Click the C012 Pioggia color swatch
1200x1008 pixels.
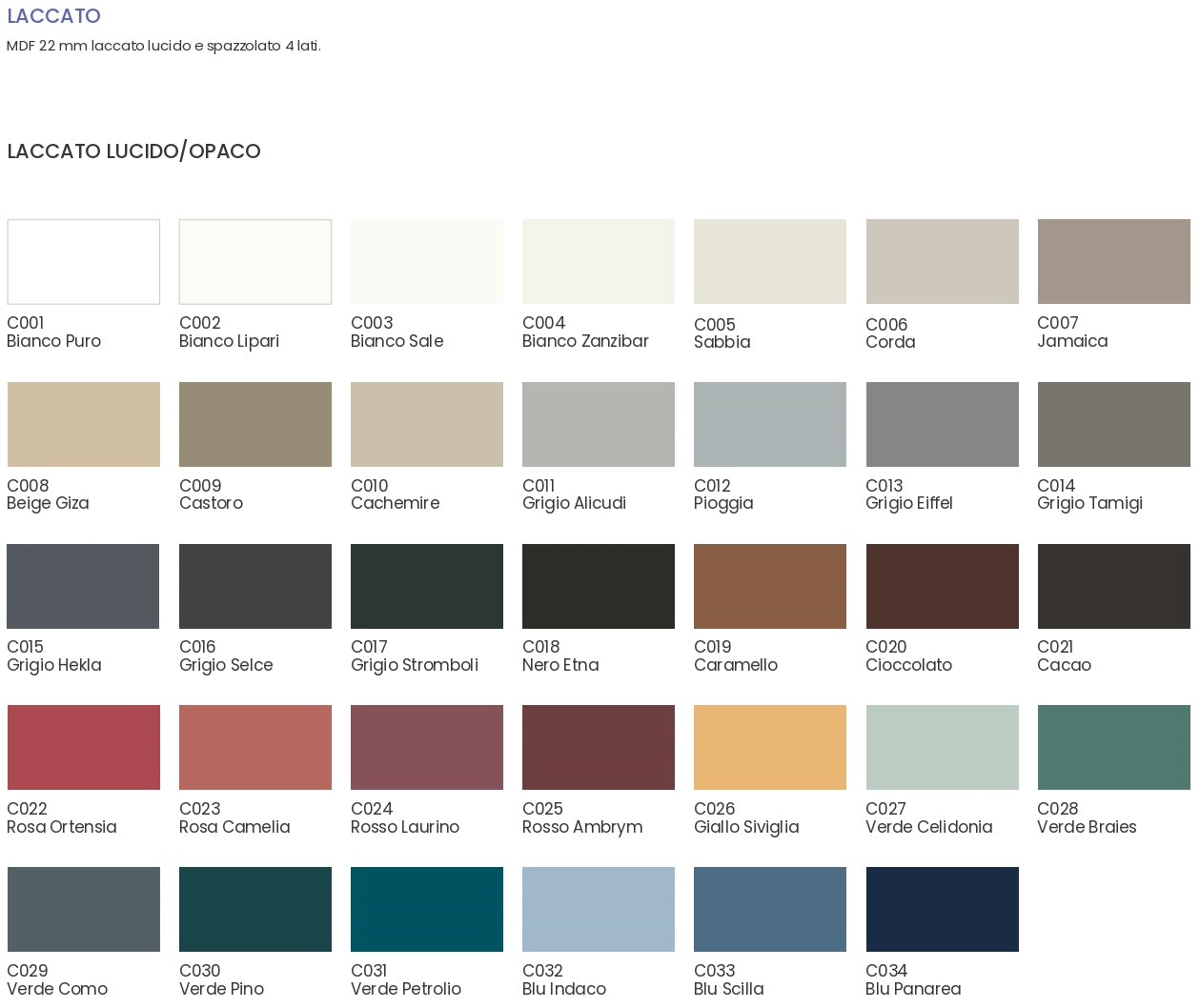[x=770, y=424]
